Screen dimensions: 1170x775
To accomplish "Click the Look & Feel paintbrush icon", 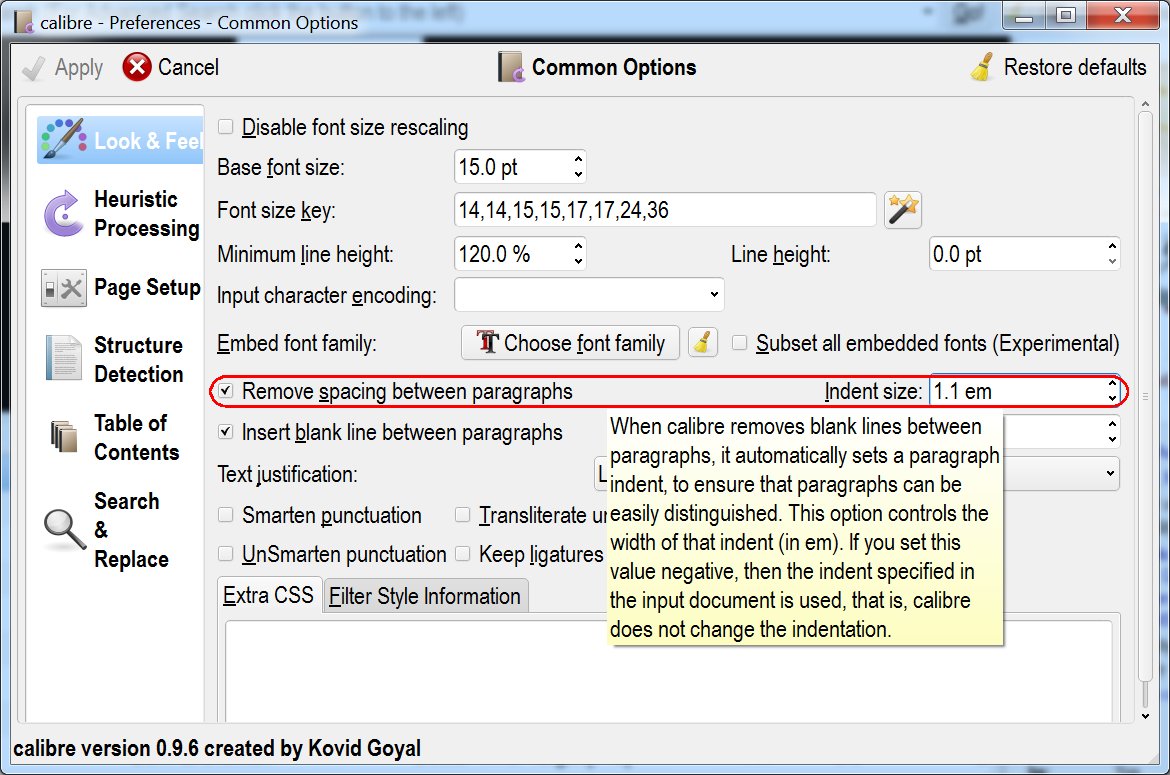I will coord(63,139).
